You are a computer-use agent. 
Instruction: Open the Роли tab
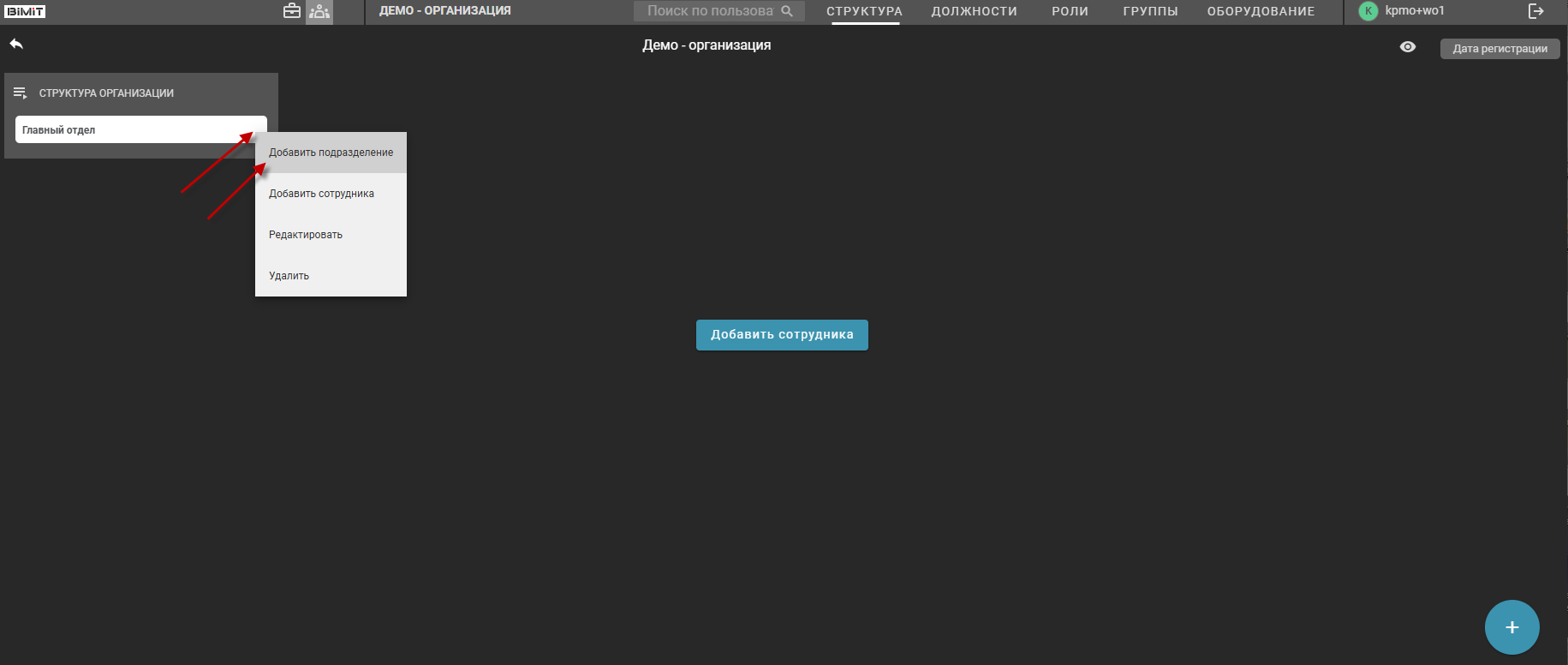pyautogui.click(x=1070, y=11)
